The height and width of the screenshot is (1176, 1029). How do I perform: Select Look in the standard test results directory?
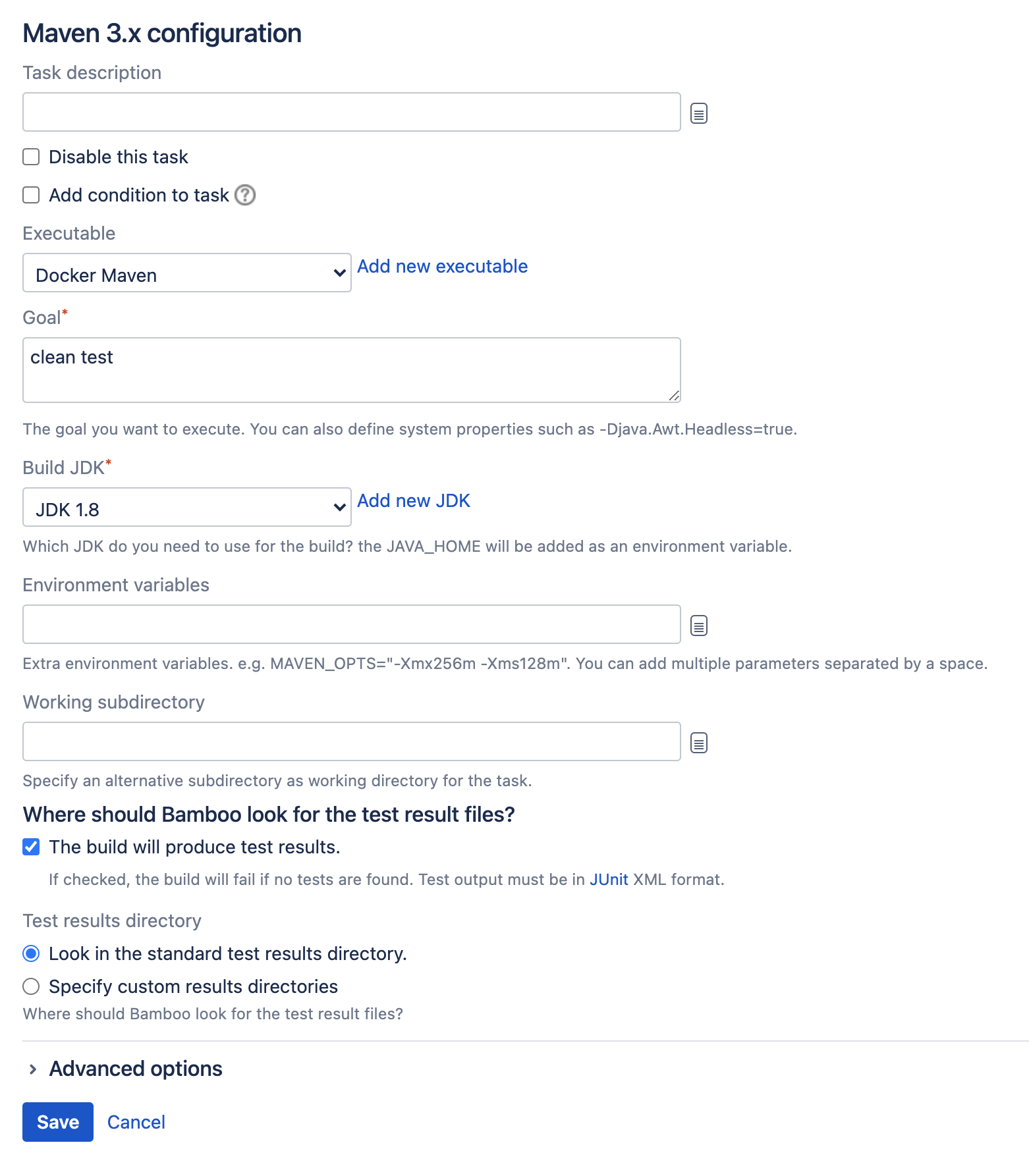31,953
